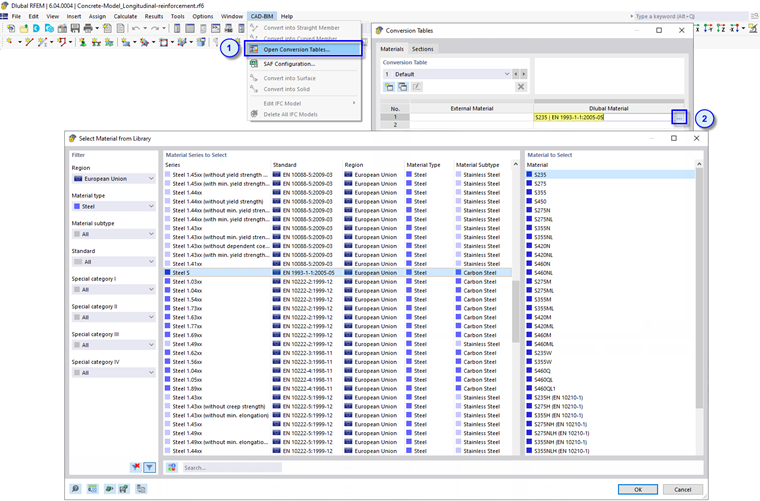The width and height of the screenshot is (760, 501).
Task: Open the Calculate menu
Action: (126, 16)
